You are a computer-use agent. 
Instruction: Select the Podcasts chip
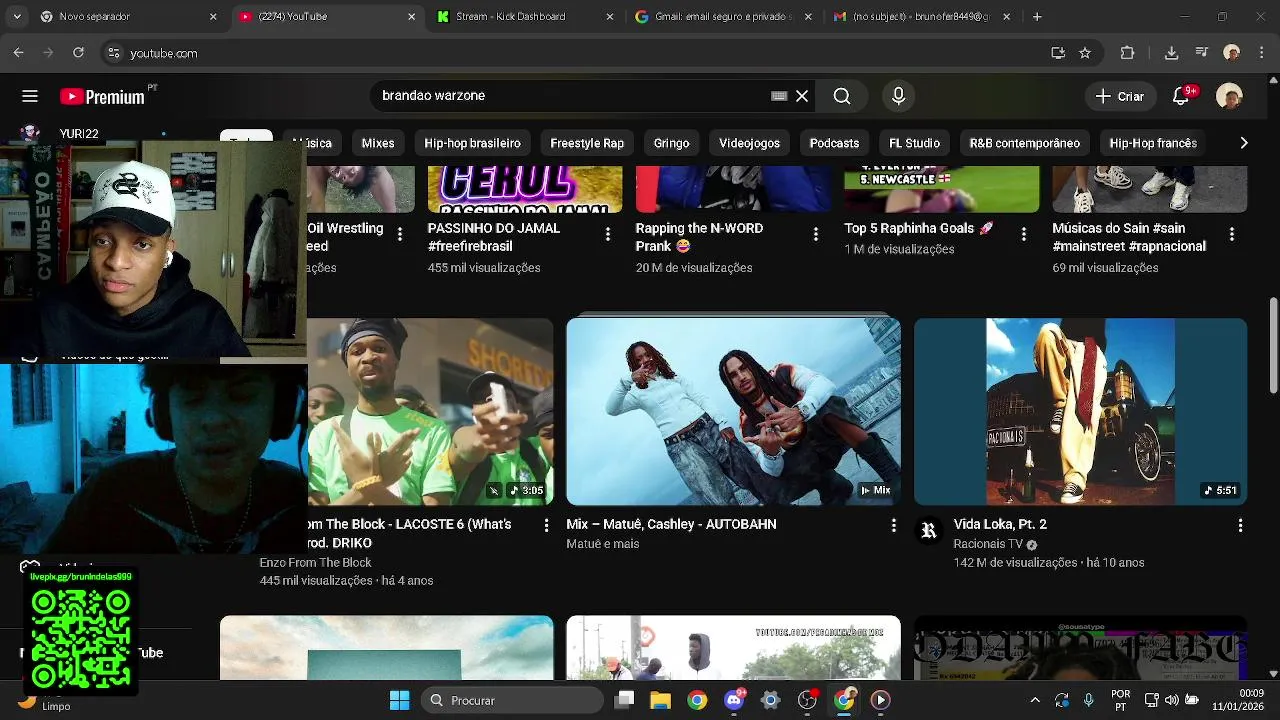click(x=834, y=143)
